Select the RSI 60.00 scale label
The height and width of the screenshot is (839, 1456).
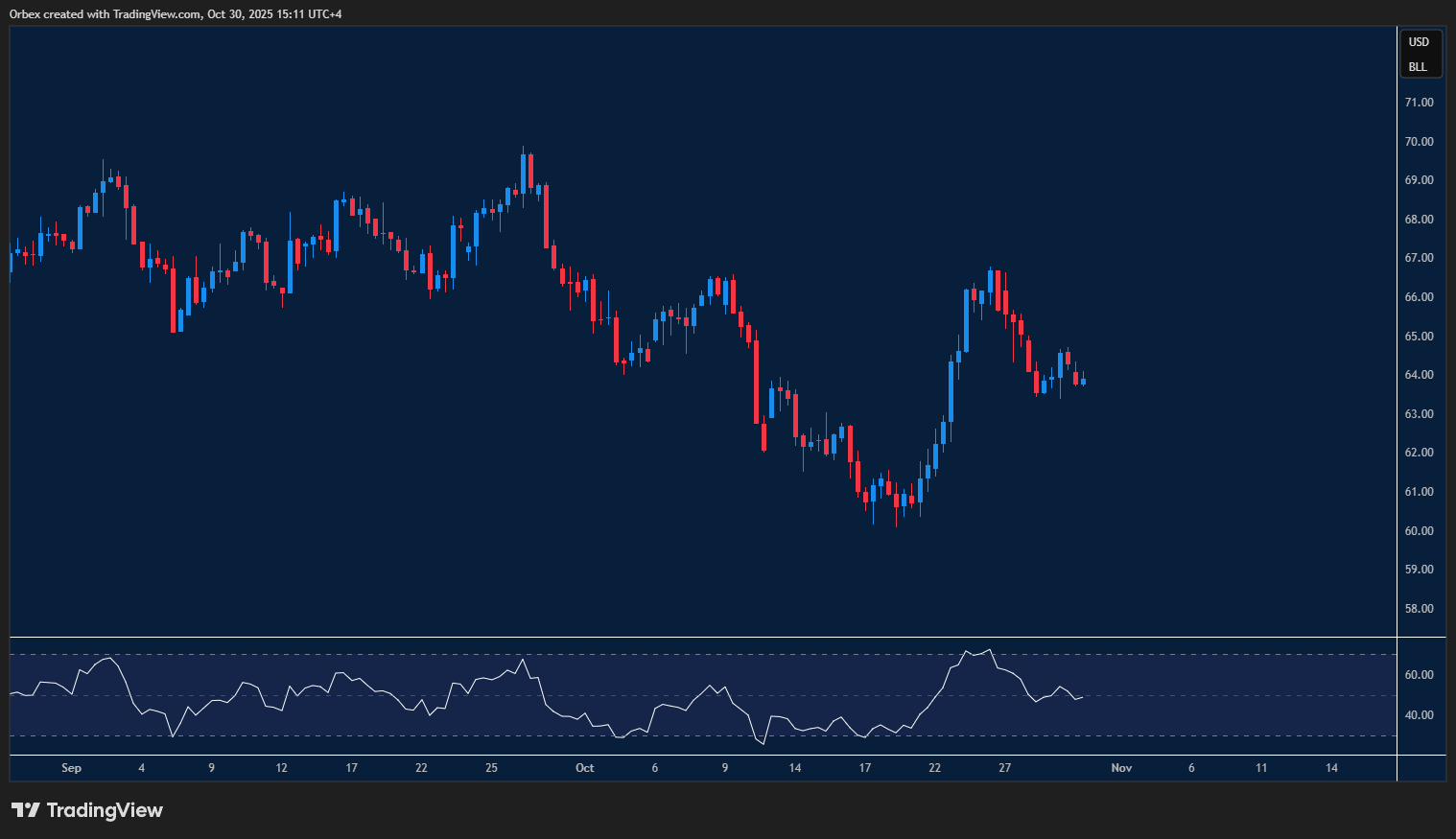tap(1419, 675)
